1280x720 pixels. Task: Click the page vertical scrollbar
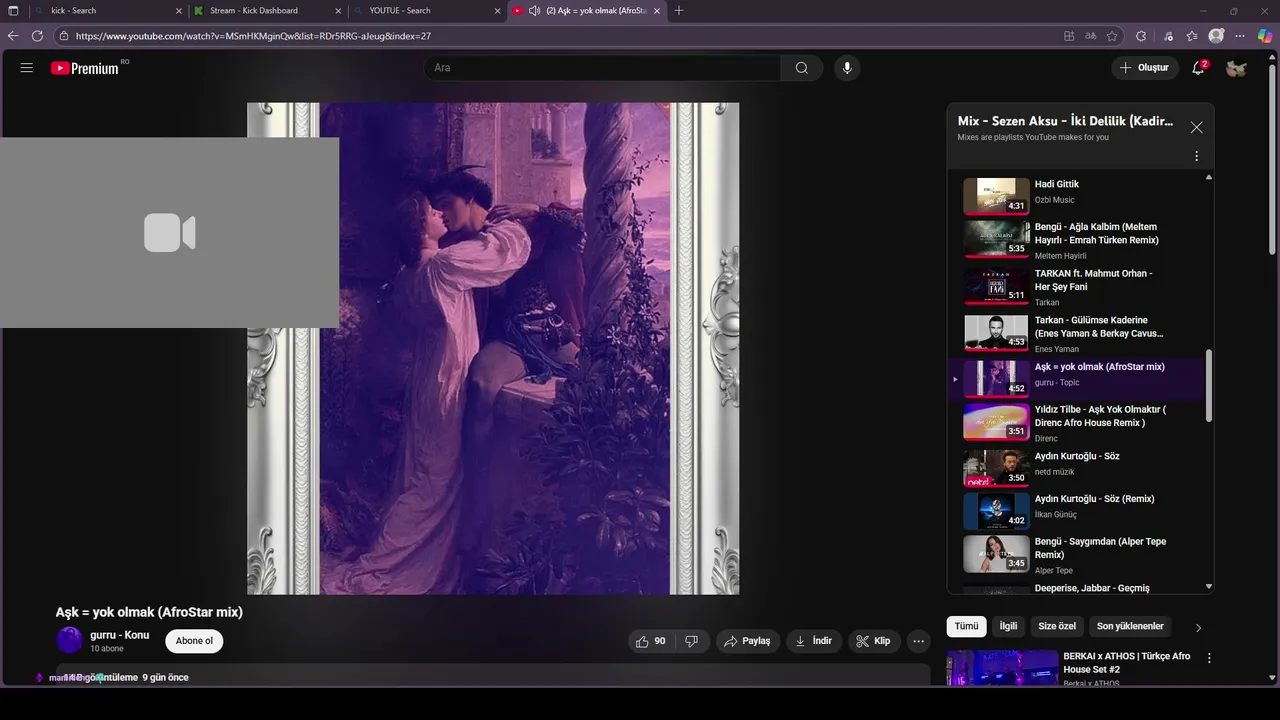pyautogui.click(x=1272, y=160)
